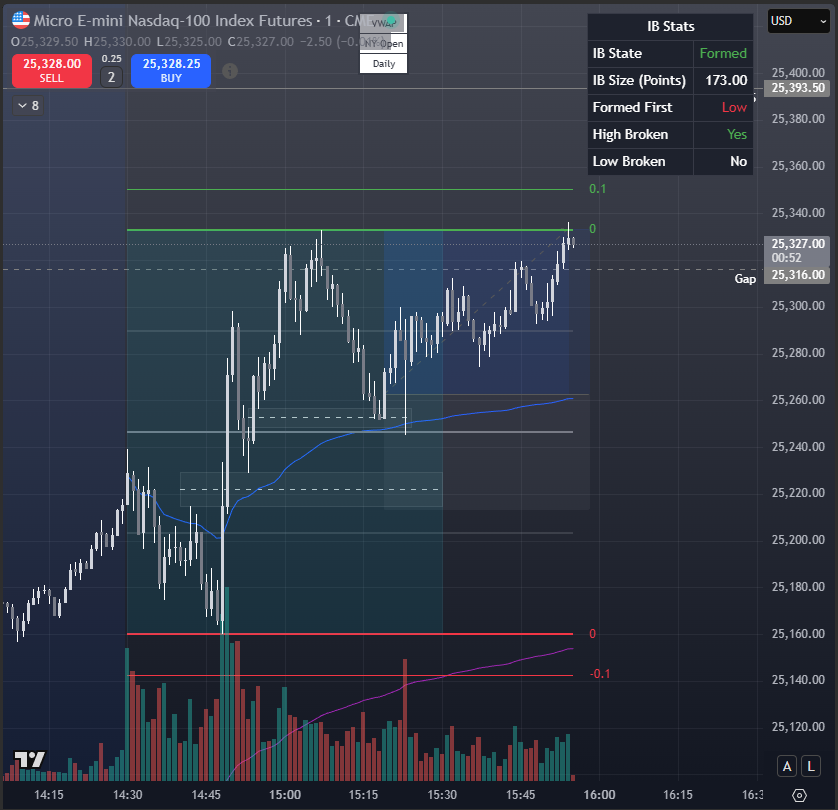Viewport: 838px width, 810px height.
Task: Click the NY Open label box
Action: click(383, 43)
